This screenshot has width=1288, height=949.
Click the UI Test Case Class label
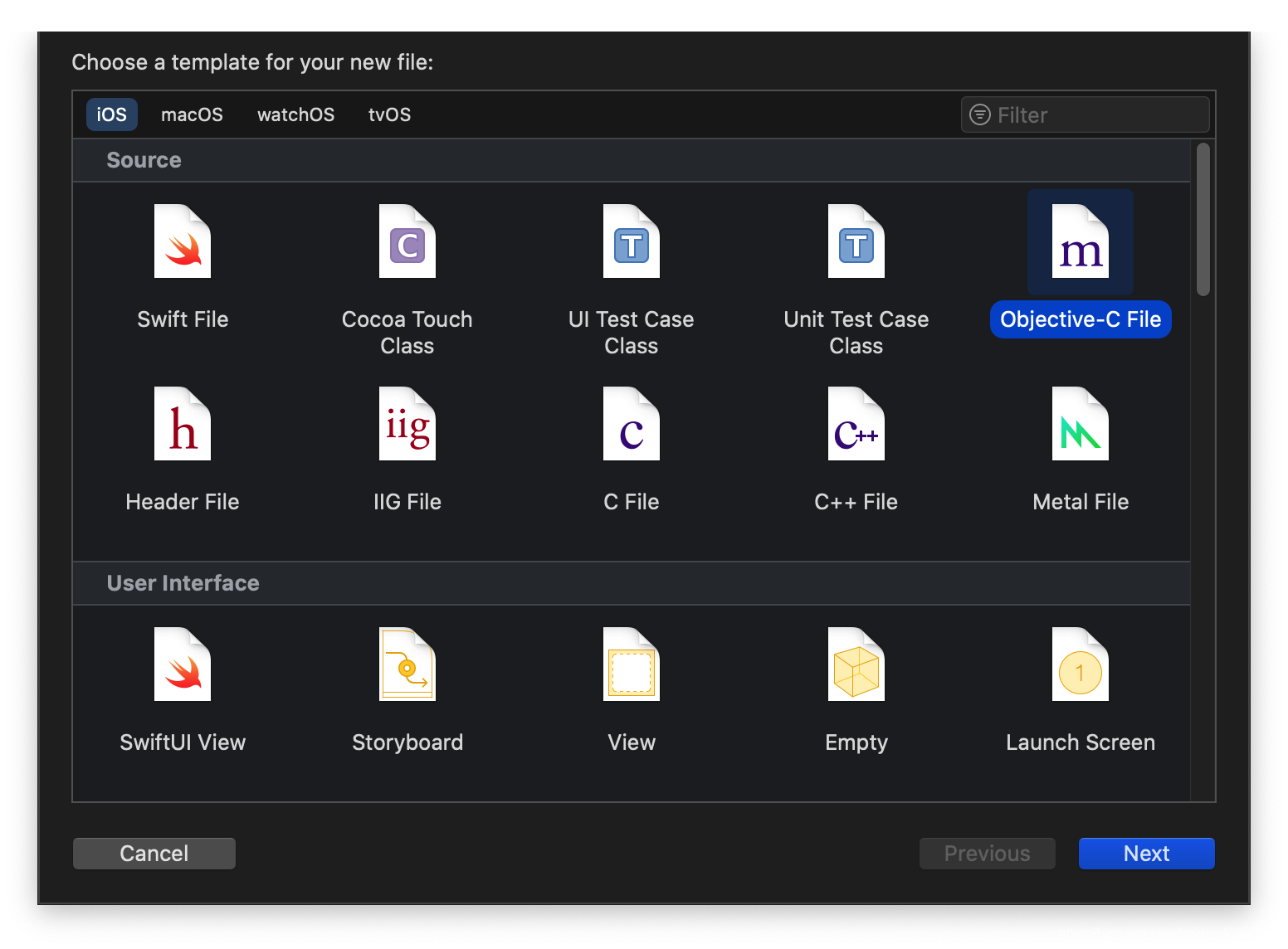(632, 333)
